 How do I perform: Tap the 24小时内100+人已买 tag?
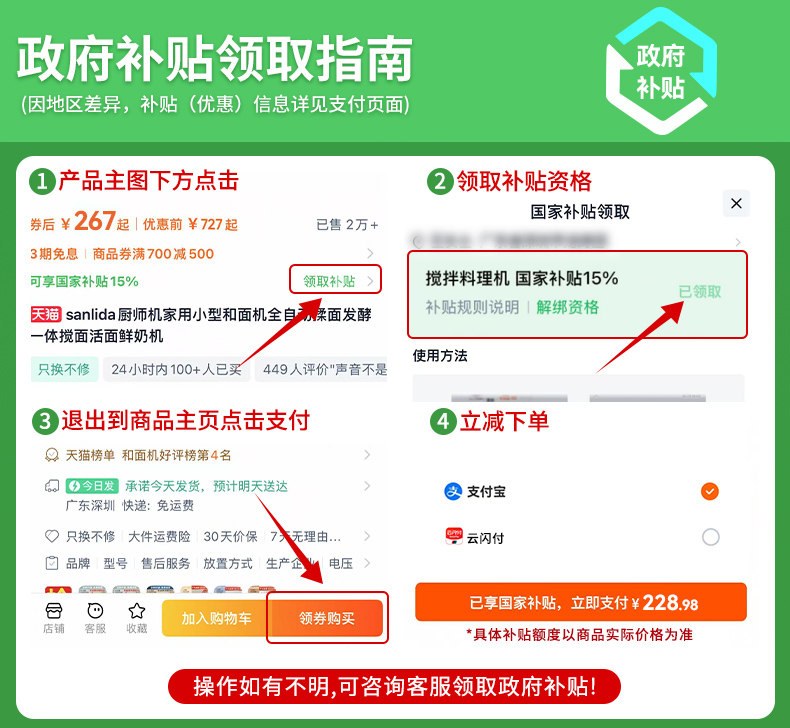click(x=176, y=369)
